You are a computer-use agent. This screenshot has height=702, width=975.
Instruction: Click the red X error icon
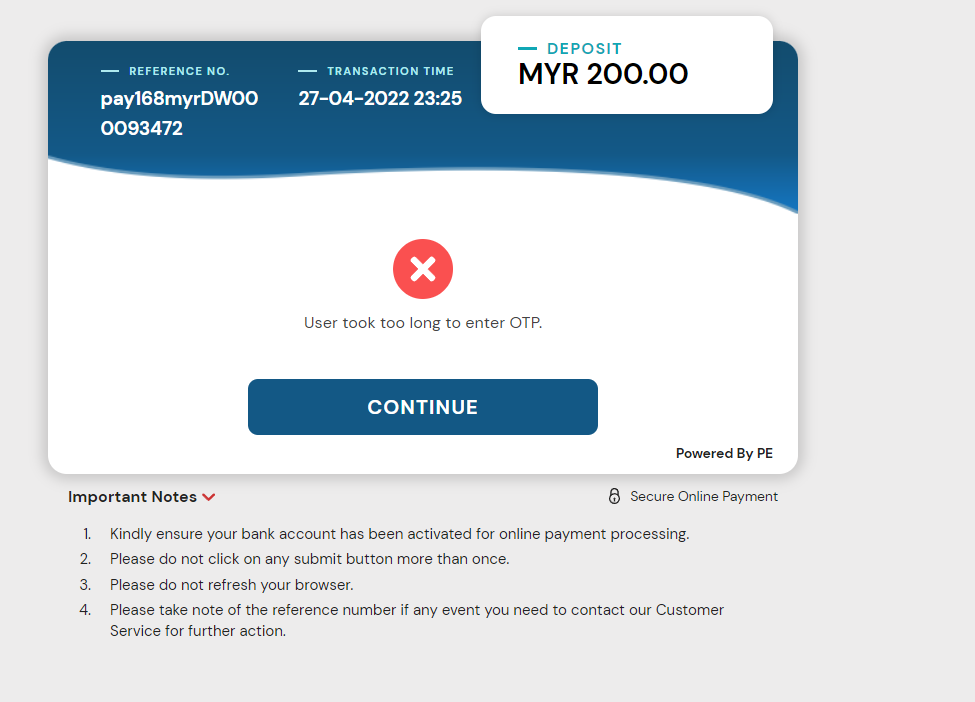[423, 269]
